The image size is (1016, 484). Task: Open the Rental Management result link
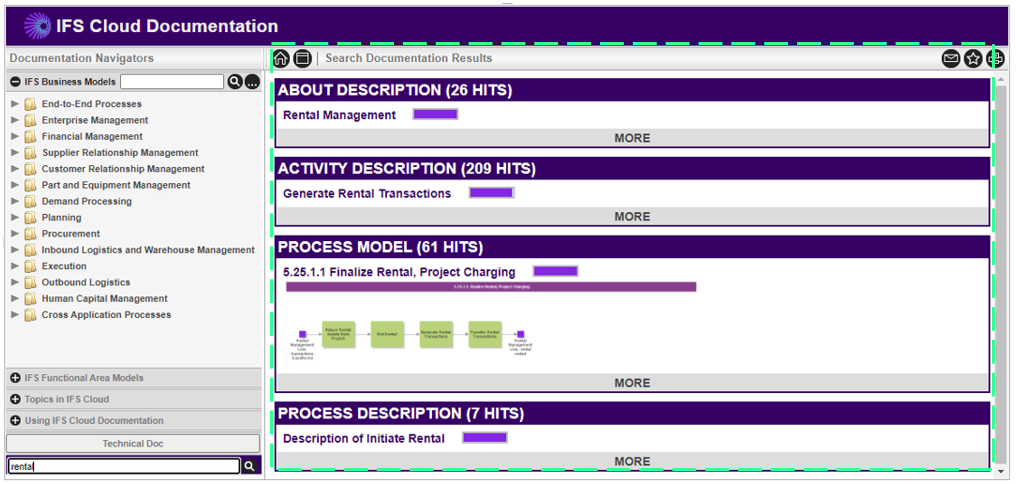(339, 115)
